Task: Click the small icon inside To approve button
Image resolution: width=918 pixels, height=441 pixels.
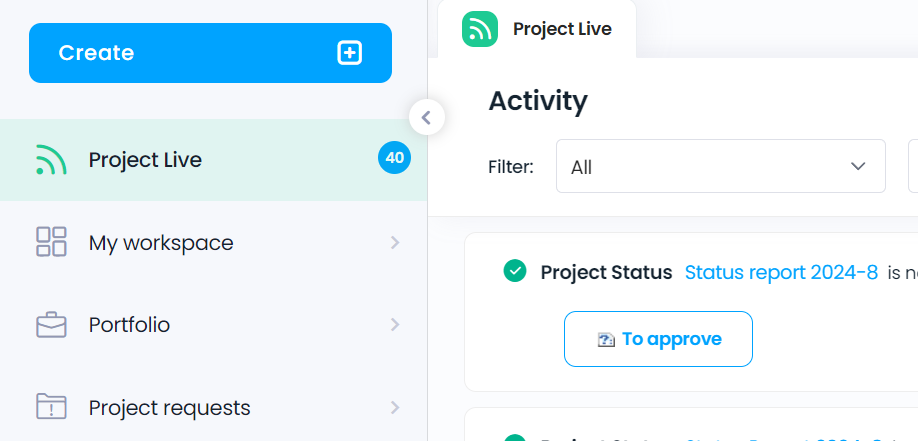Action: 606,340
